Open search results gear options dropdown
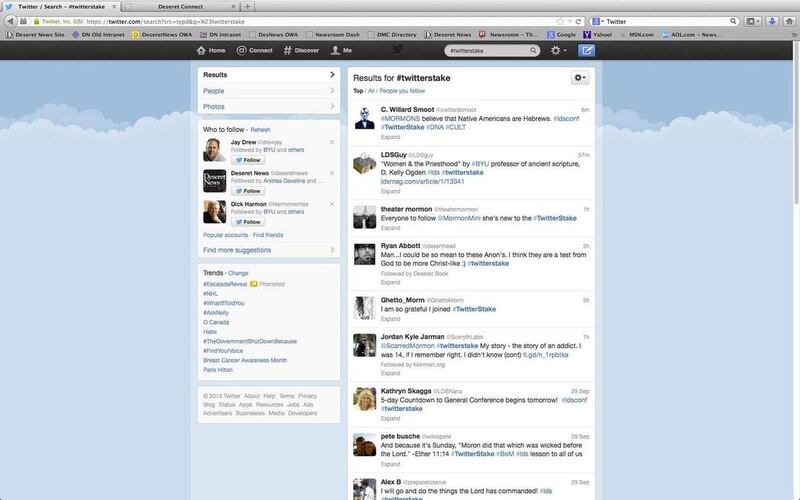800x500 pixels. [x=578, y=78]
